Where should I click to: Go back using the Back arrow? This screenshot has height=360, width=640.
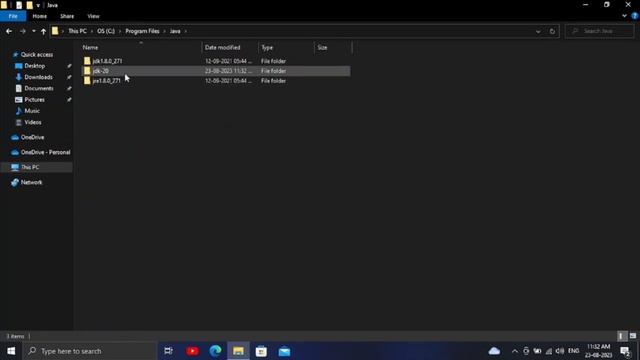click(9, 31)
